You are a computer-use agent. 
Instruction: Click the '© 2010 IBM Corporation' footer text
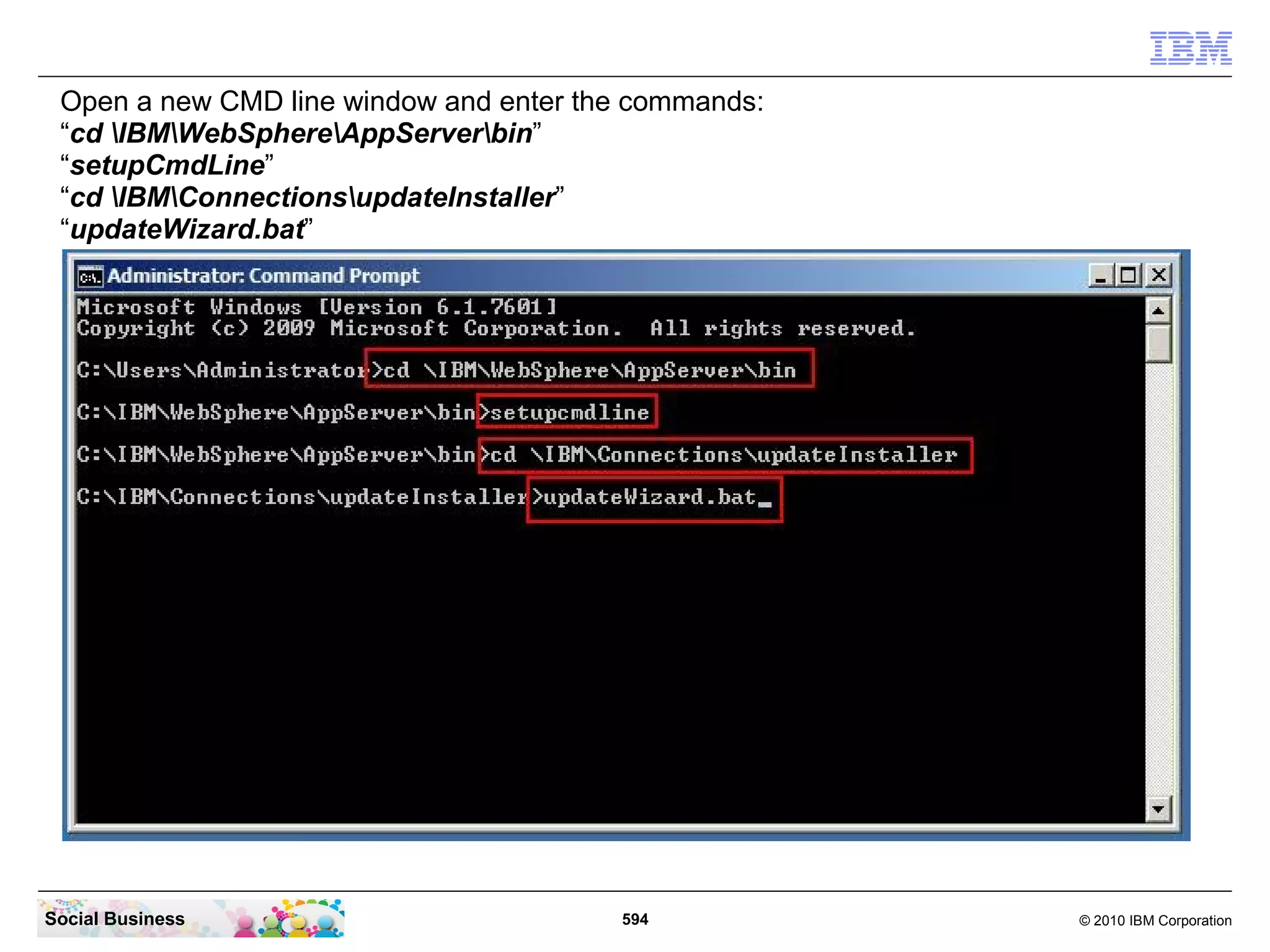pos(1155,920)
